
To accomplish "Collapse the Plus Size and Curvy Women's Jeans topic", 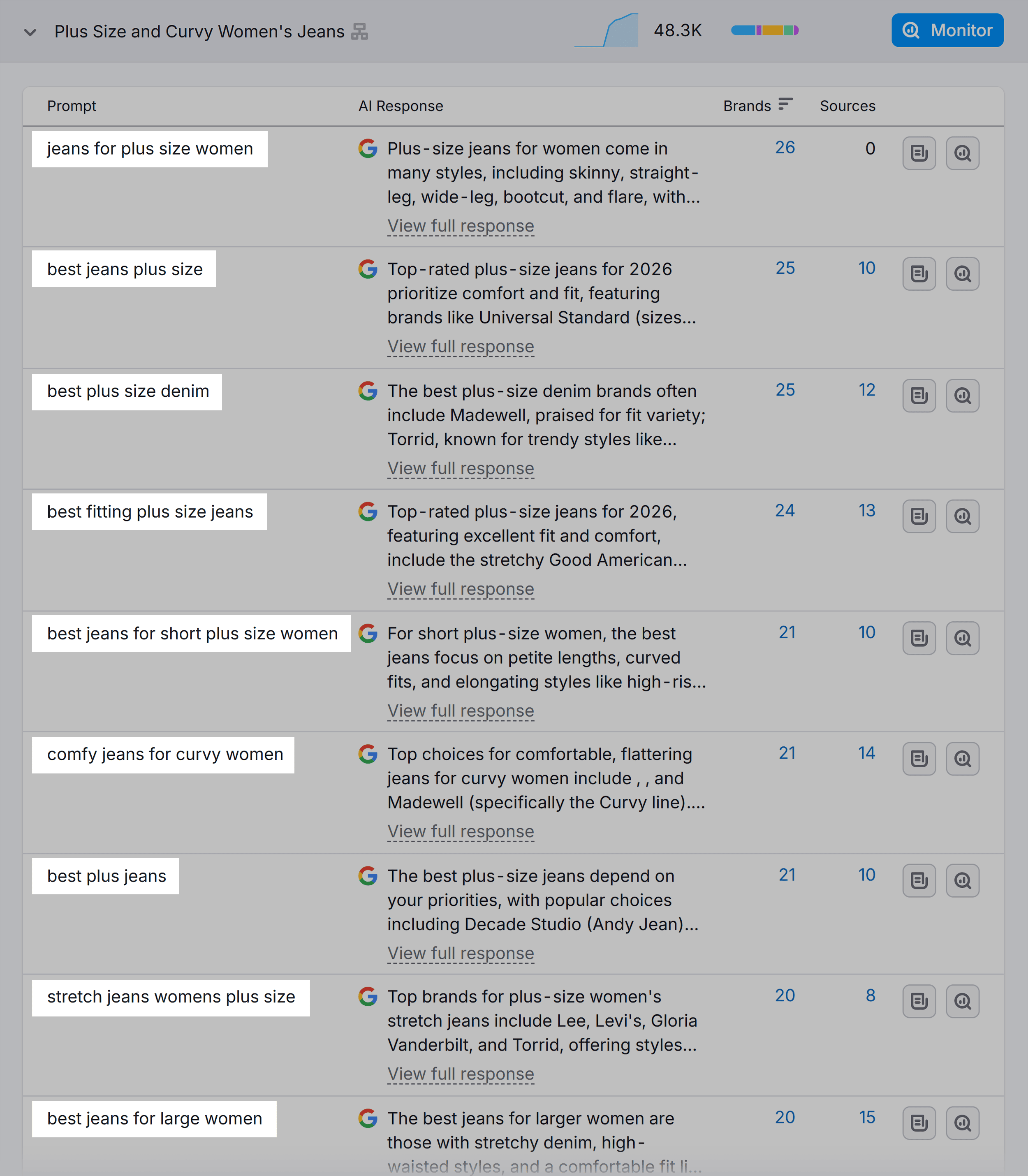I will [30, 32].
